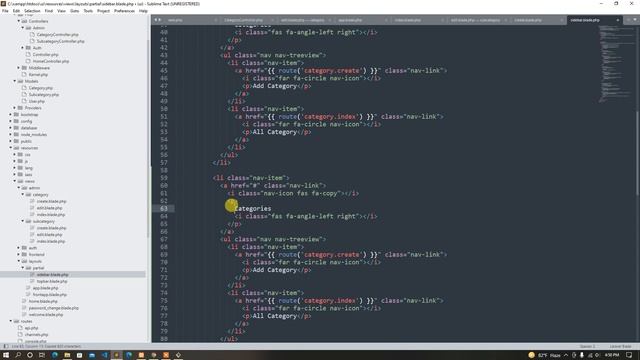This screenshot has height=360, width=640.
Task: Click the folder icon next to database
Action: 16,128
